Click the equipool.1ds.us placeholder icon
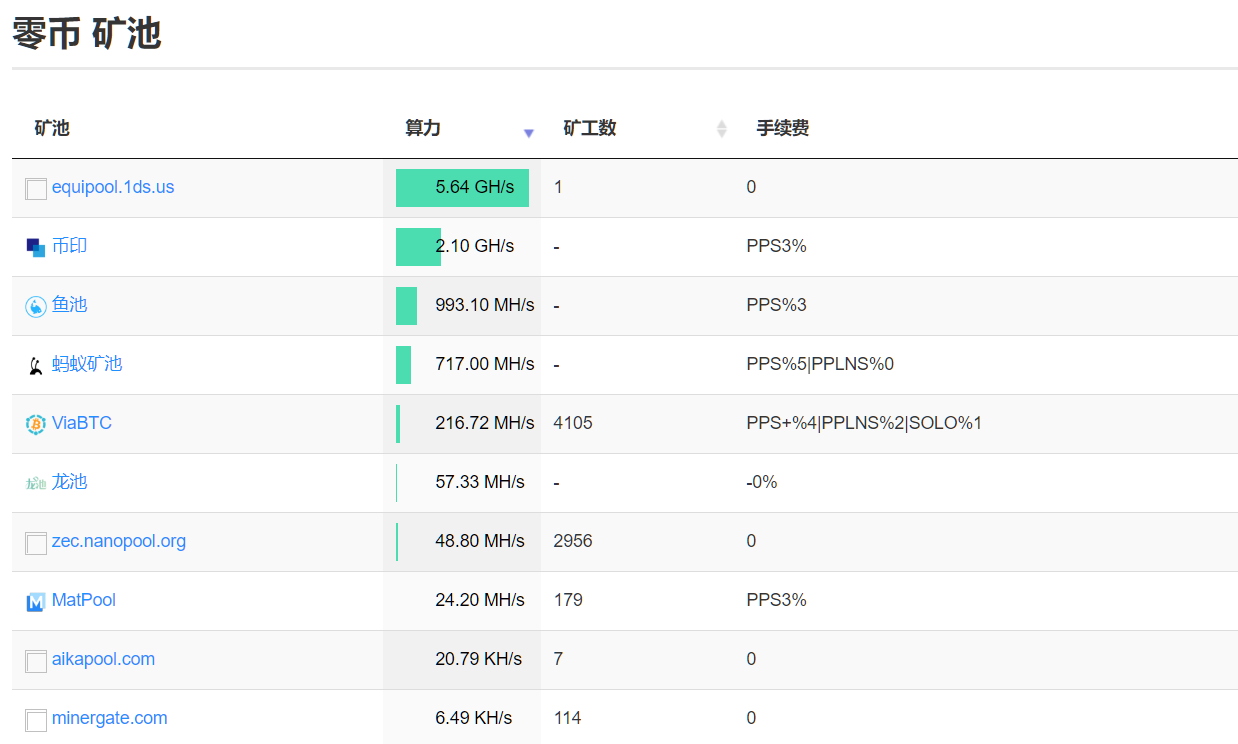 click(x=36, y=189)
